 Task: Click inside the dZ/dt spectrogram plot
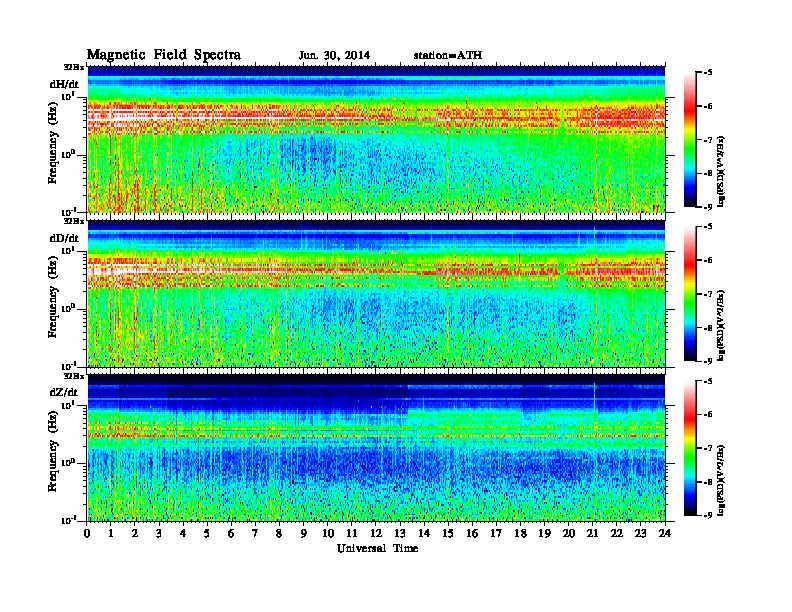[x=376, y=447]
